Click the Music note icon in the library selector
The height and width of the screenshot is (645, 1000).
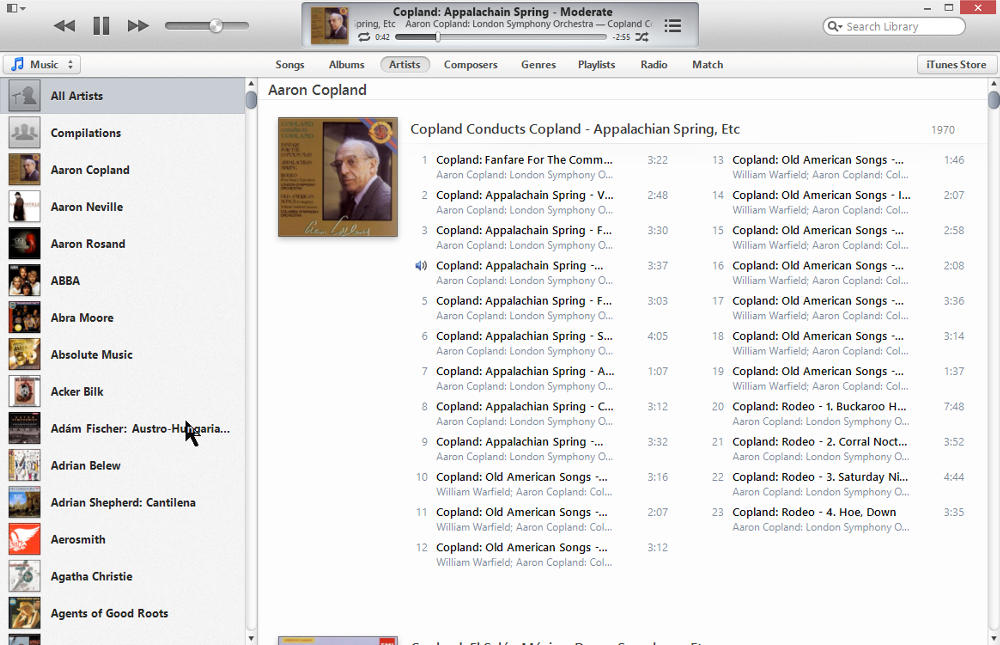[x=17, y=64]
